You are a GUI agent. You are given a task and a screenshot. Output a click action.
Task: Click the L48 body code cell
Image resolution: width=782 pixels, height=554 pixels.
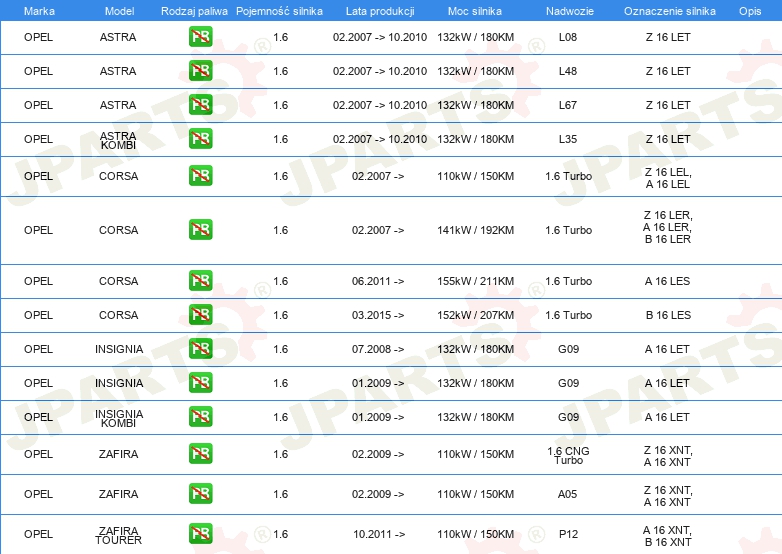(x=568, y=72)
